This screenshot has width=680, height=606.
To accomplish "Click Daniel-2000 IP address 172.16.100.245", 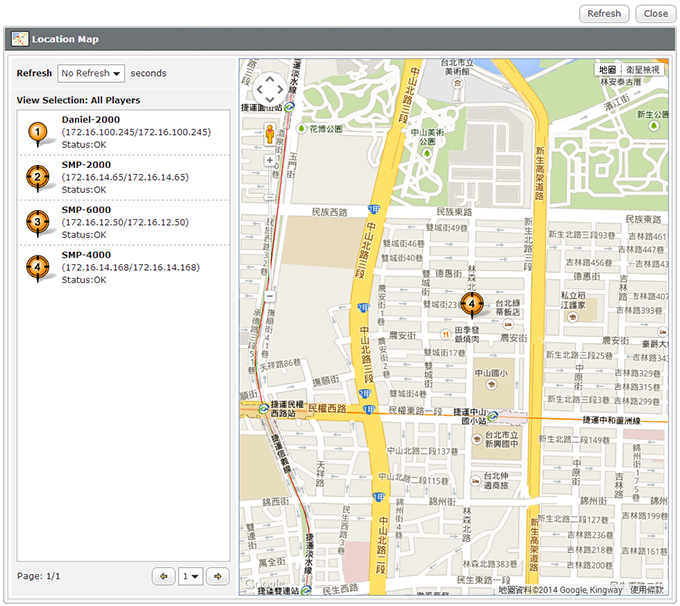I will click(136, 132).
